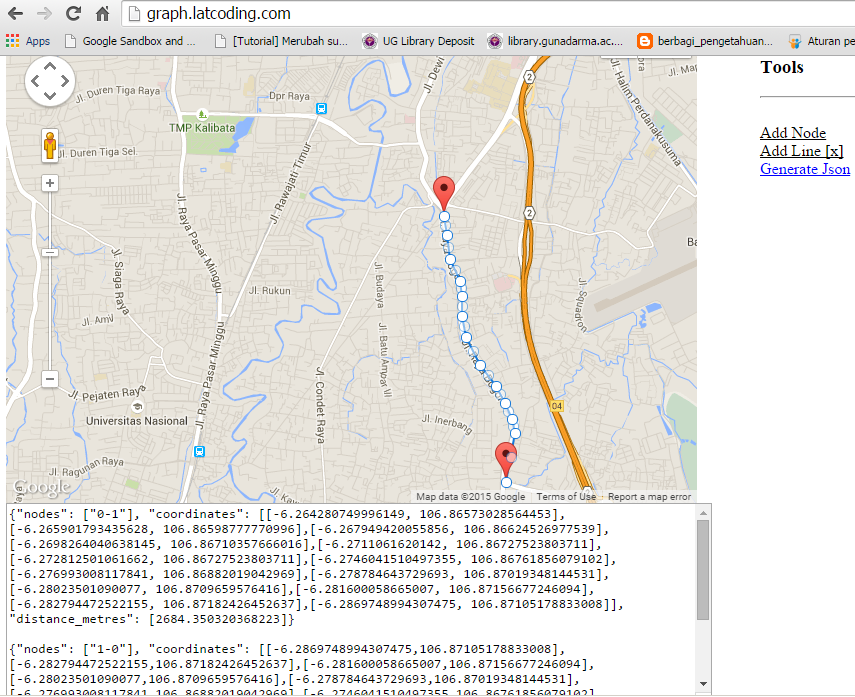Go back with the browser back arrow
This screenshot has width=855, height=697.
pyautogui.click(x=15, y=13)
